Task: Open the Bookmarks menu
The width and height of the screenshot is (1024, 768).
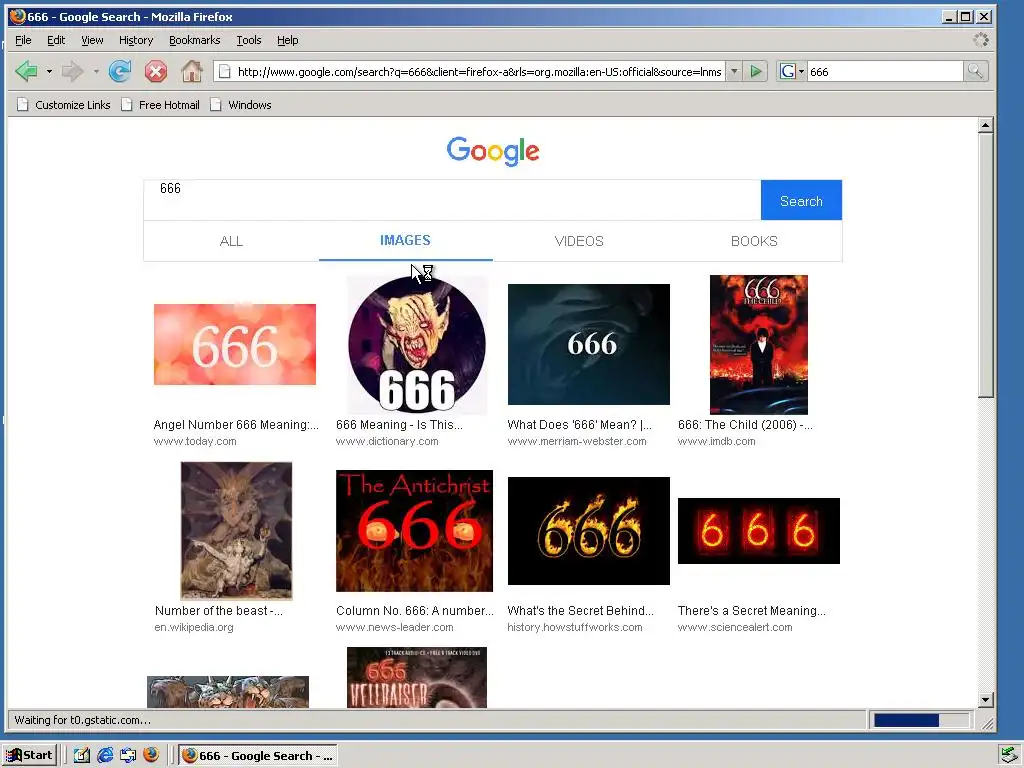Action: (195, 40)
